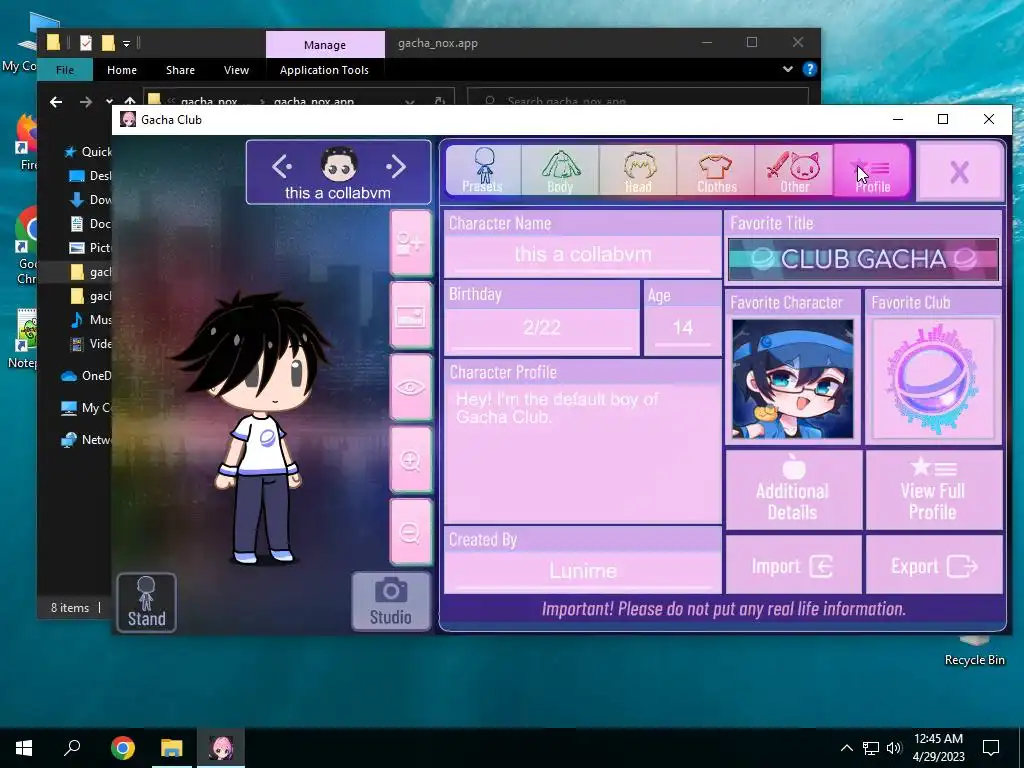Toggle the eye visibility button
The image size is (1024, 768).
pos(410,387)
